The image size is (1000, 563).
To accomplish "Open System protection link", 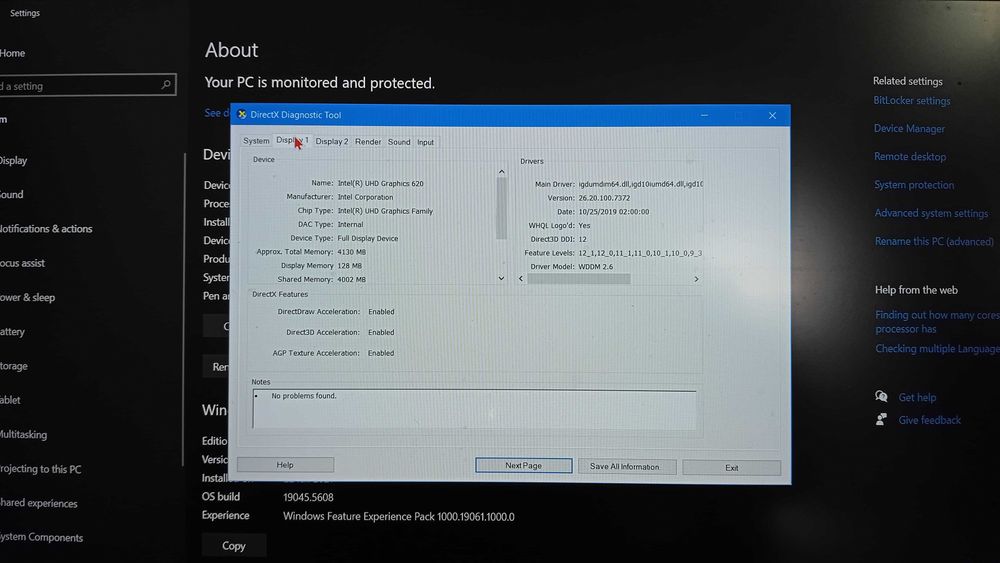I will coord(914,185).
